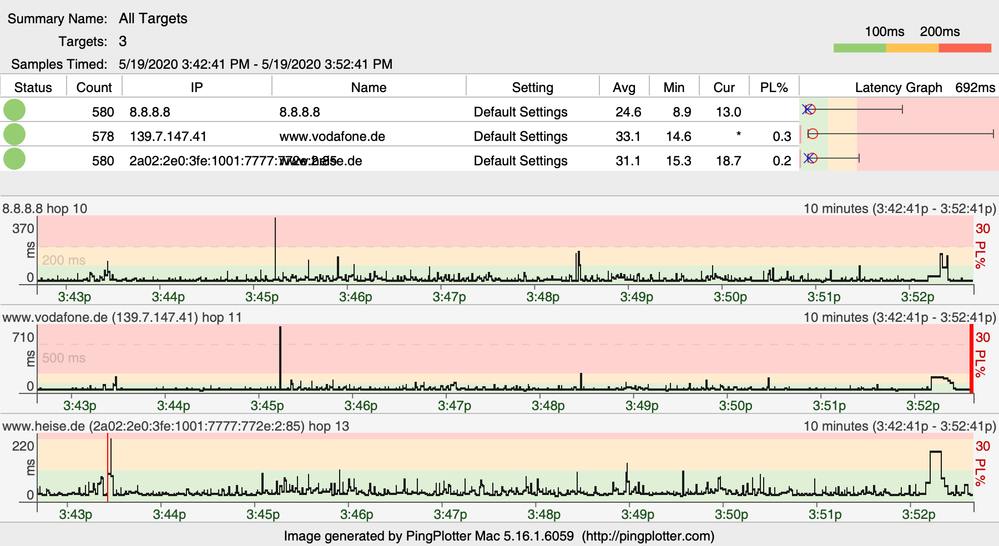Click average value 33.1
The image size is (999, 546).
pos(628,136)
